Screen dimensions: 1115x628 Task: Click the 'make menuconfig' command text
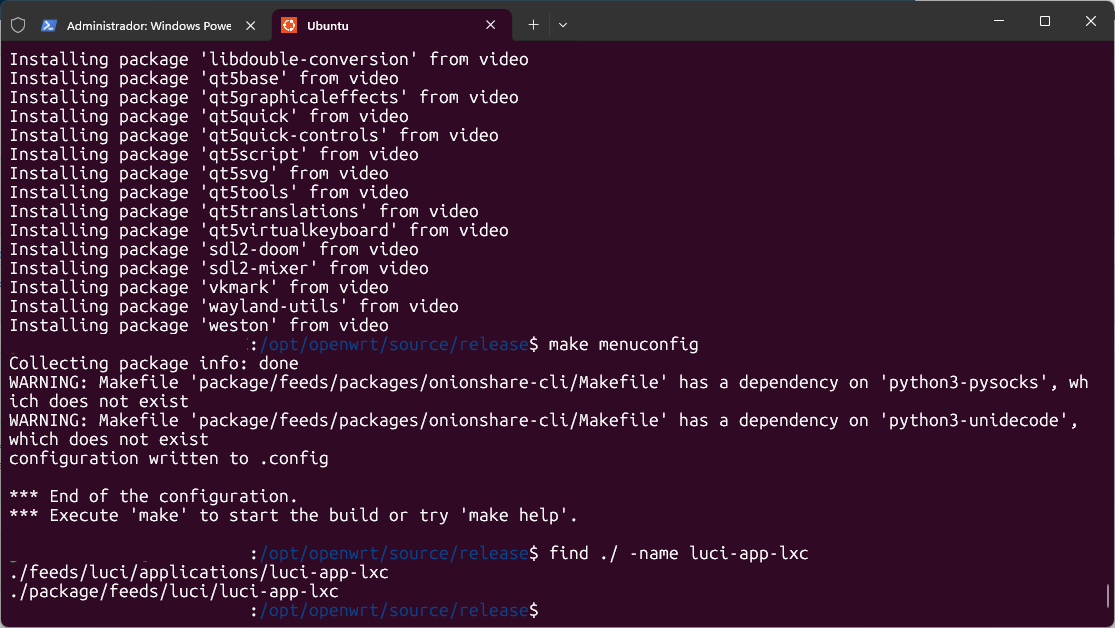(x=623, y=345)
